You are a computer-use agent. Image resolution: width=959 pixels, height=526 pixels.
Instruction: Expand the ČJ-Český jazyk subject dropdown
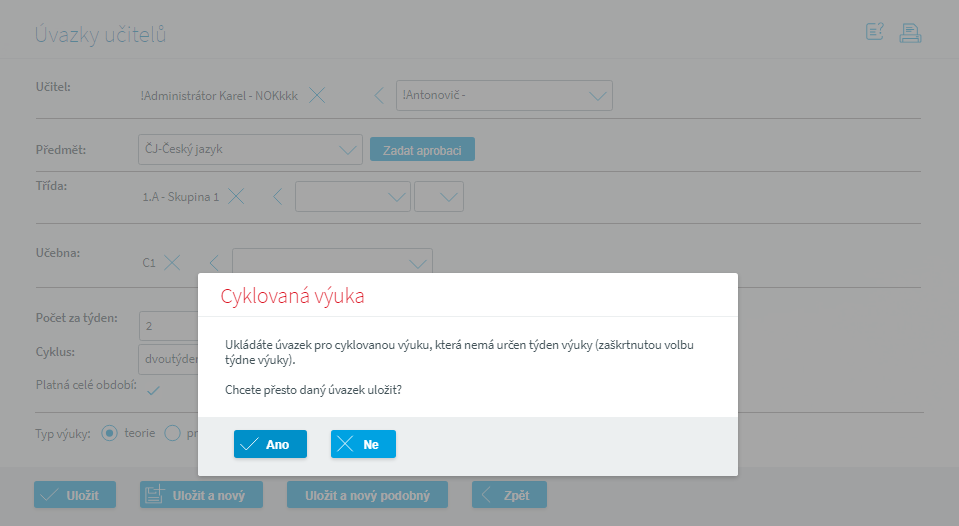(x=250, y=150)
